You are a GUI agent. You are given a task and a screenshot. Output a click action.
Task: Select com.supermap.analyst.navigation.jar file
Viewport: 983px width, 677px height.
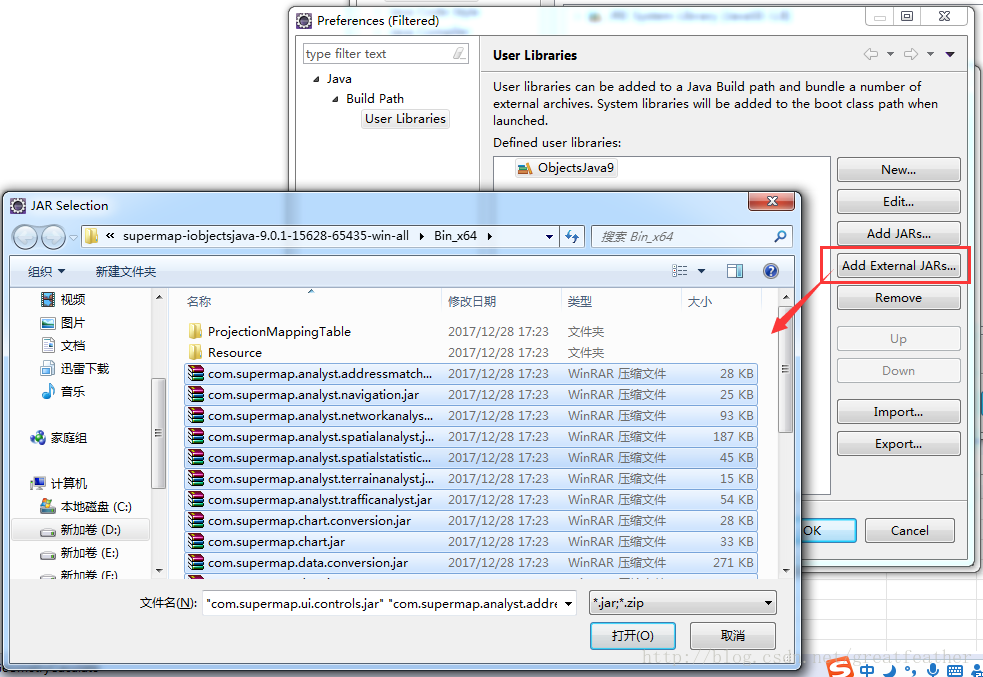471,395
